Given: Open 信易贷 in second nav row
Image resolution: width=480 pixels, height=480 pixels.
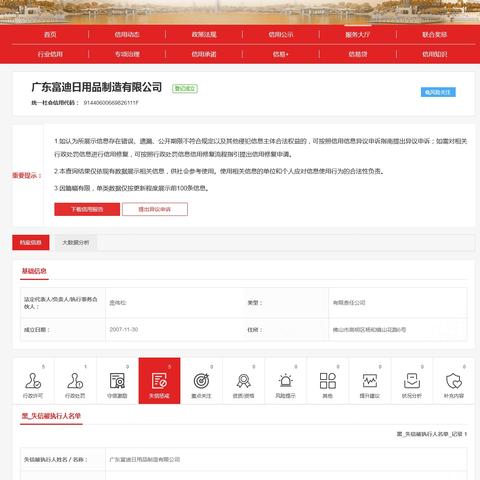Looking at the screenshot, I should pyautogui.click(x=358, y=54).
